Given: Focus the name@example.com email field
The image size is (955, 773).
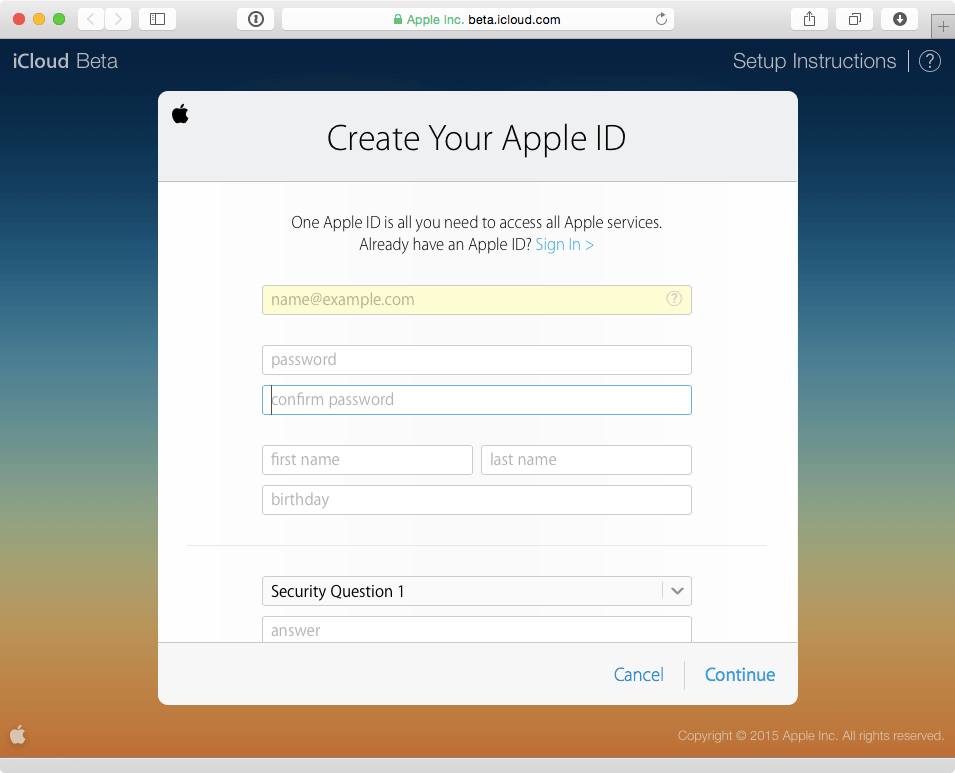Looking at the screenshot, I should 476,300.
